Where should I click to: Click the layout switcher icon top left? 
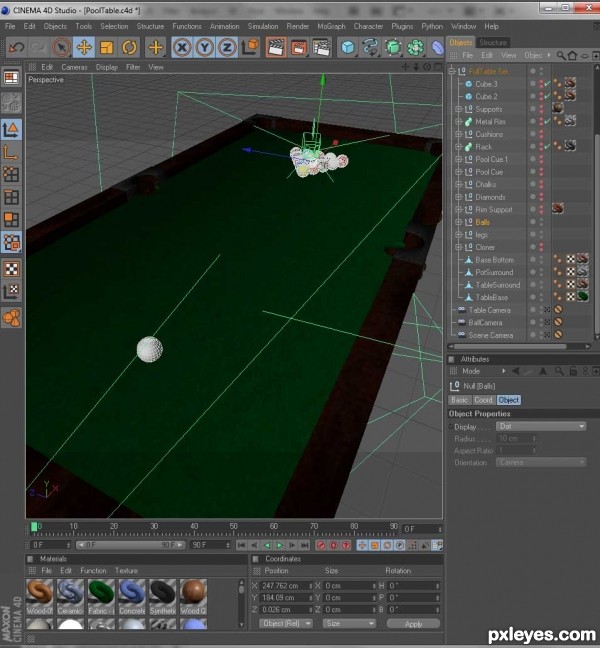(11, 78)
